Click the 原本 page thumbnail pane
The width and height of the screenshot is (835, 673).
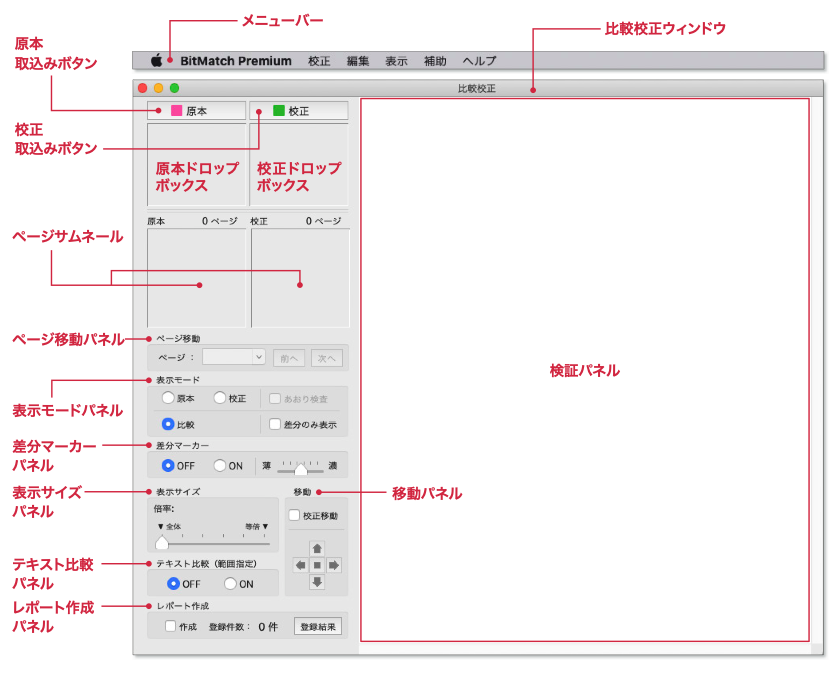[197, 278]
